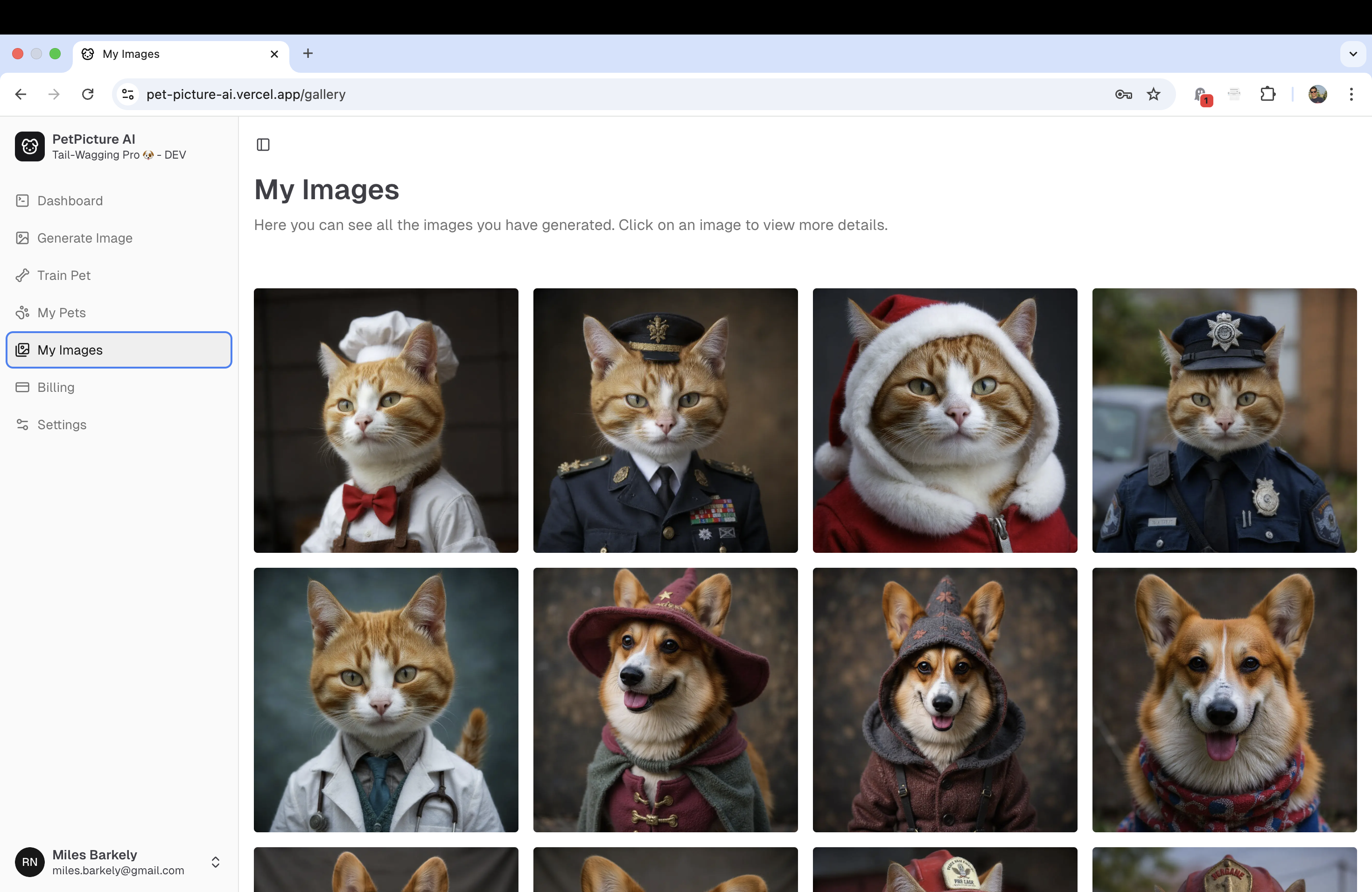Image resolution: width=1372 pixels, height=892 pixels.
Task: Click the Settings sliders icon
Action: click(x=22, y=425)
